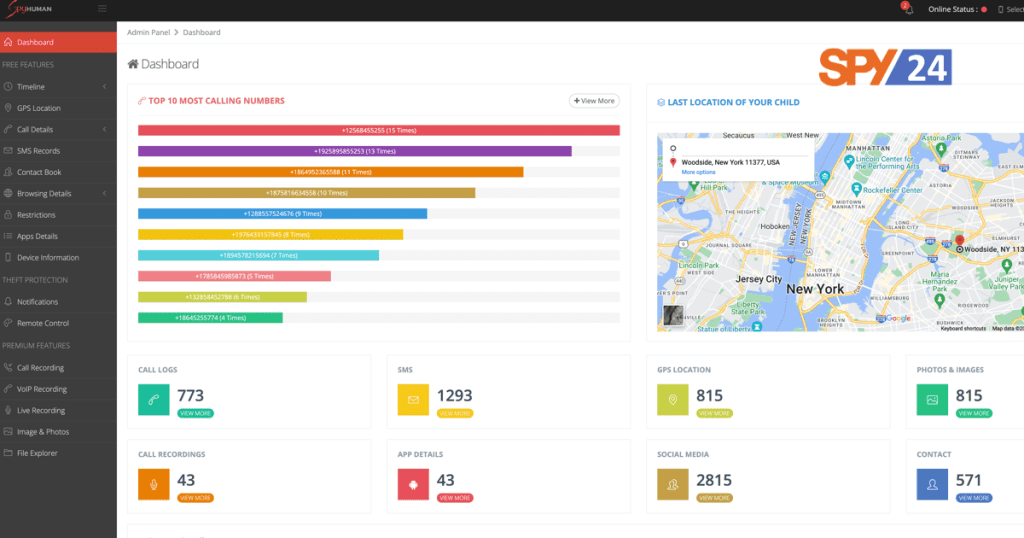Click the Contact blue person icon

[932, 484]
